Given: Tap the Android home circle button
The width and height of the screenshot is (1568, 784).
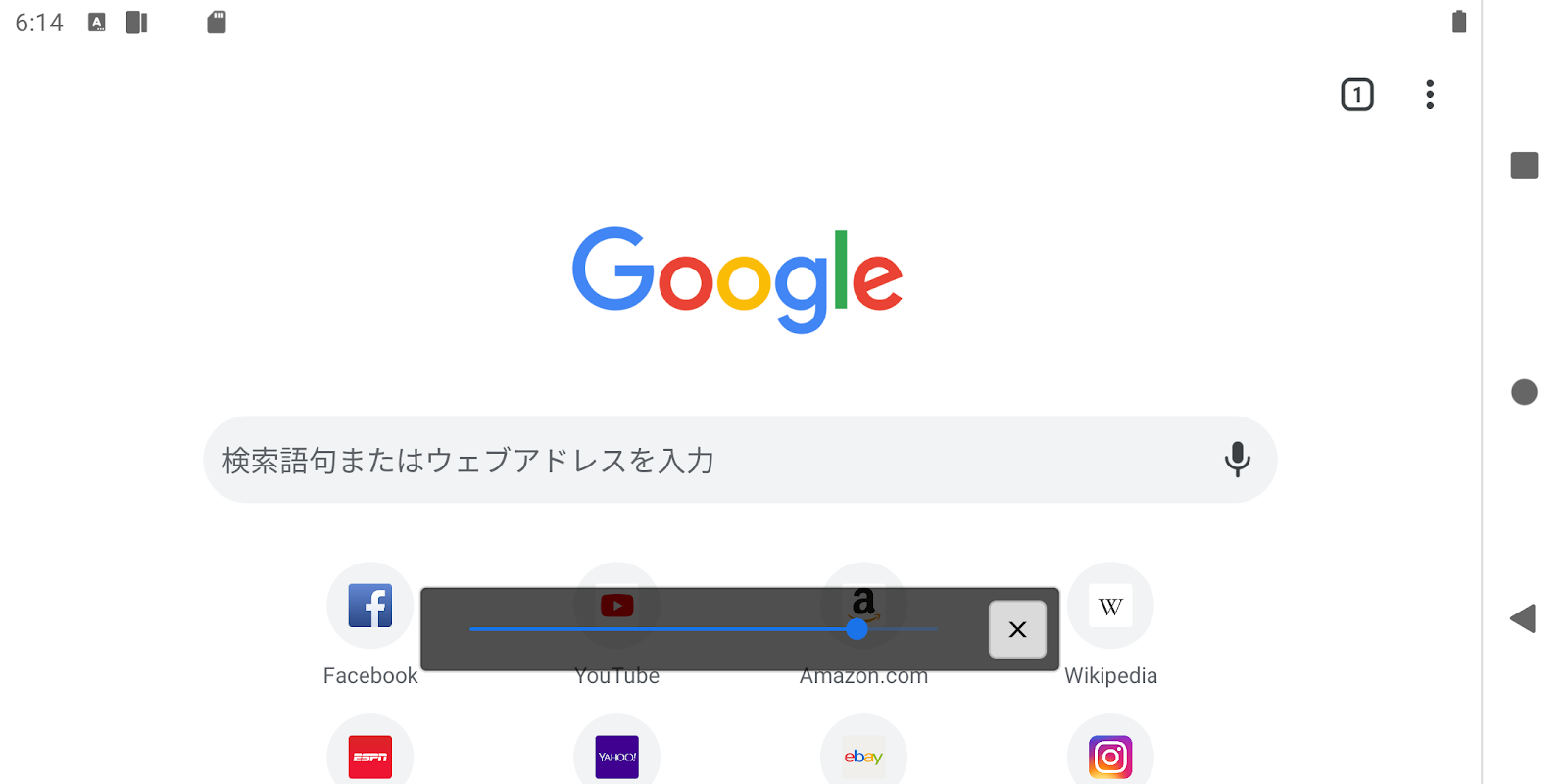Looking at the screenshot, I should [1524, 392].
